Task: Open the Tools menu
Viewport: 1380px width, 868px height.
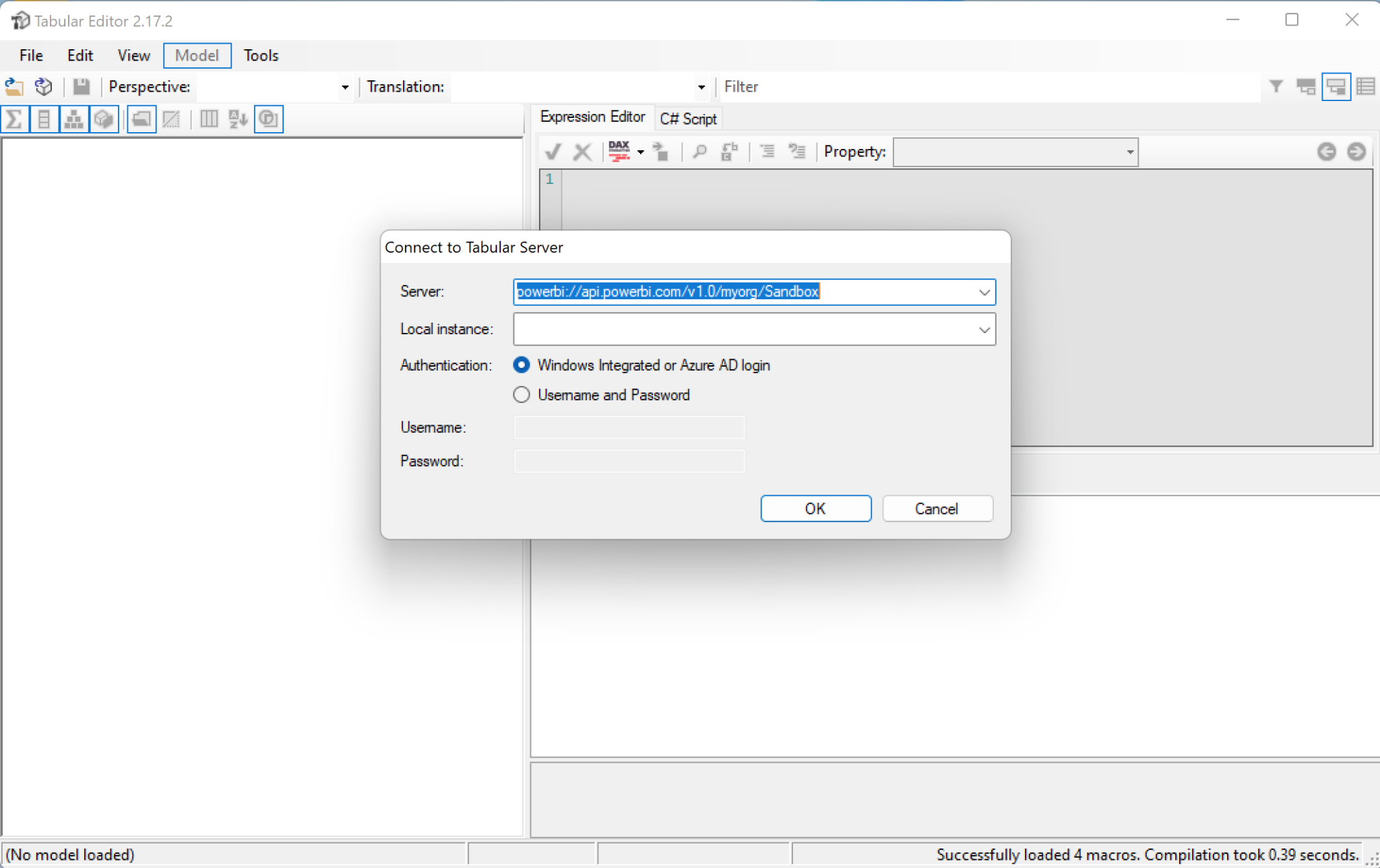Action: click(x=261, y=55)
